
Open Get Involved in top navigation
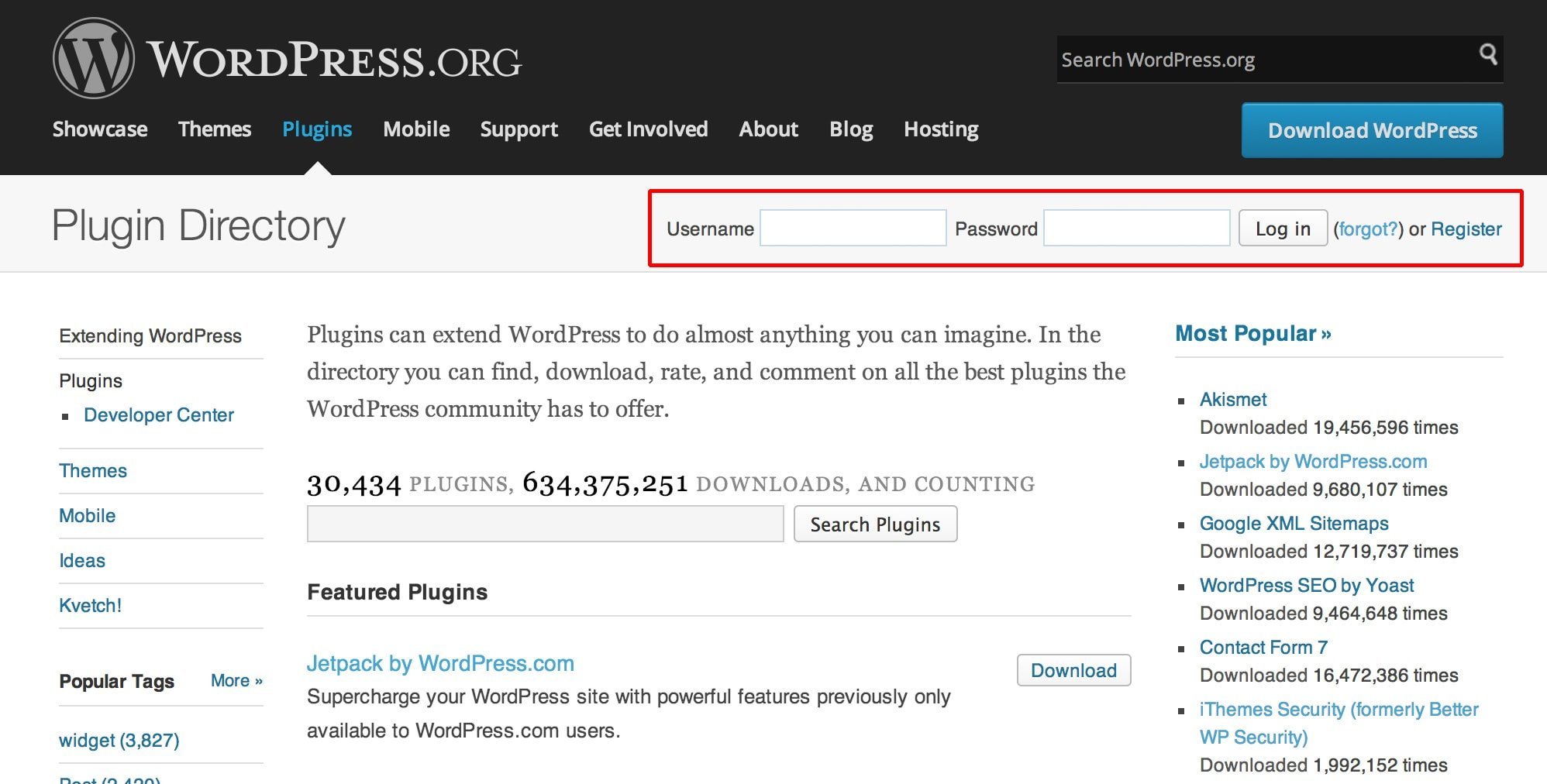649,129
